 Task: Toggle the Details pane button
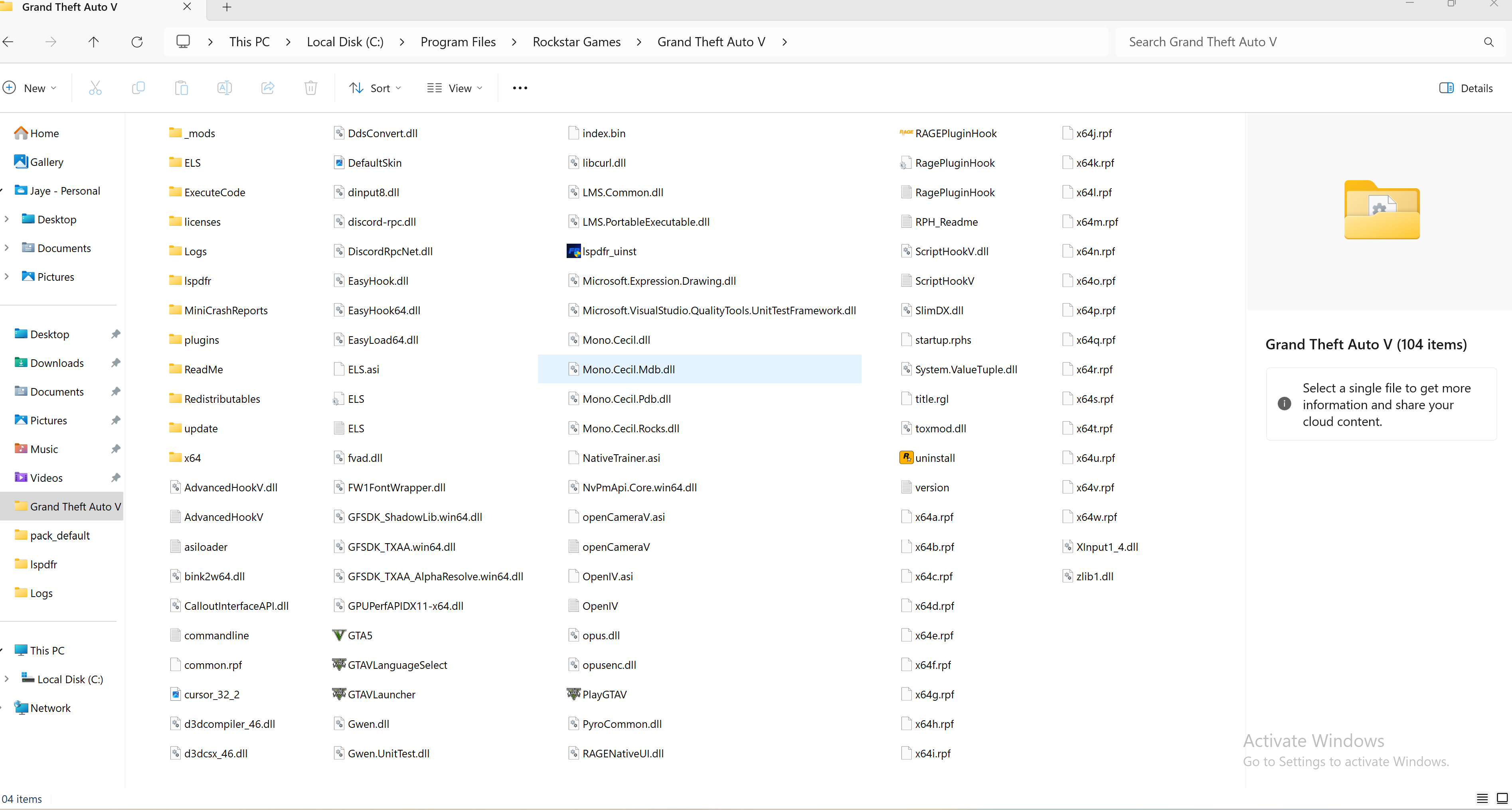pos(1466,88)
